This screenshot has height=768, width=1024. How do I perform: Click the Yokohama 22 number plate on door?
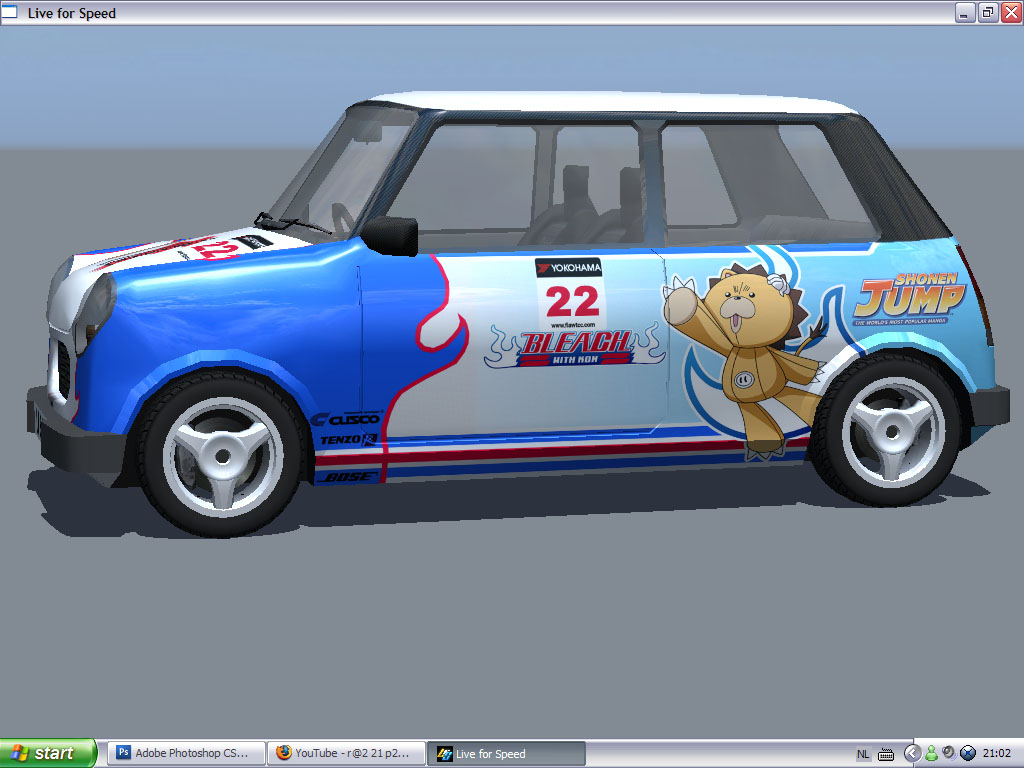[x=569, y=293]
